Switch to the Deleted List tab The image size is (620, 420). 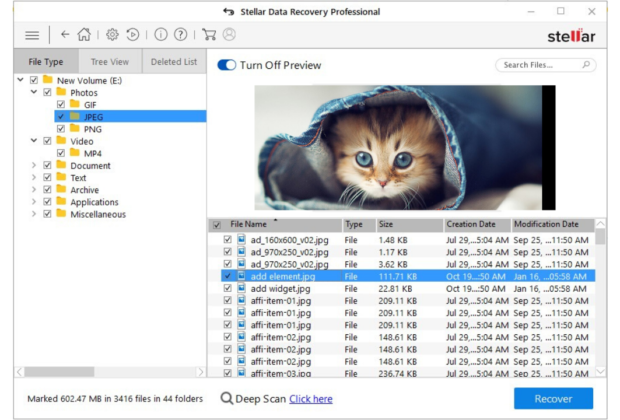[x=174, y=62]
